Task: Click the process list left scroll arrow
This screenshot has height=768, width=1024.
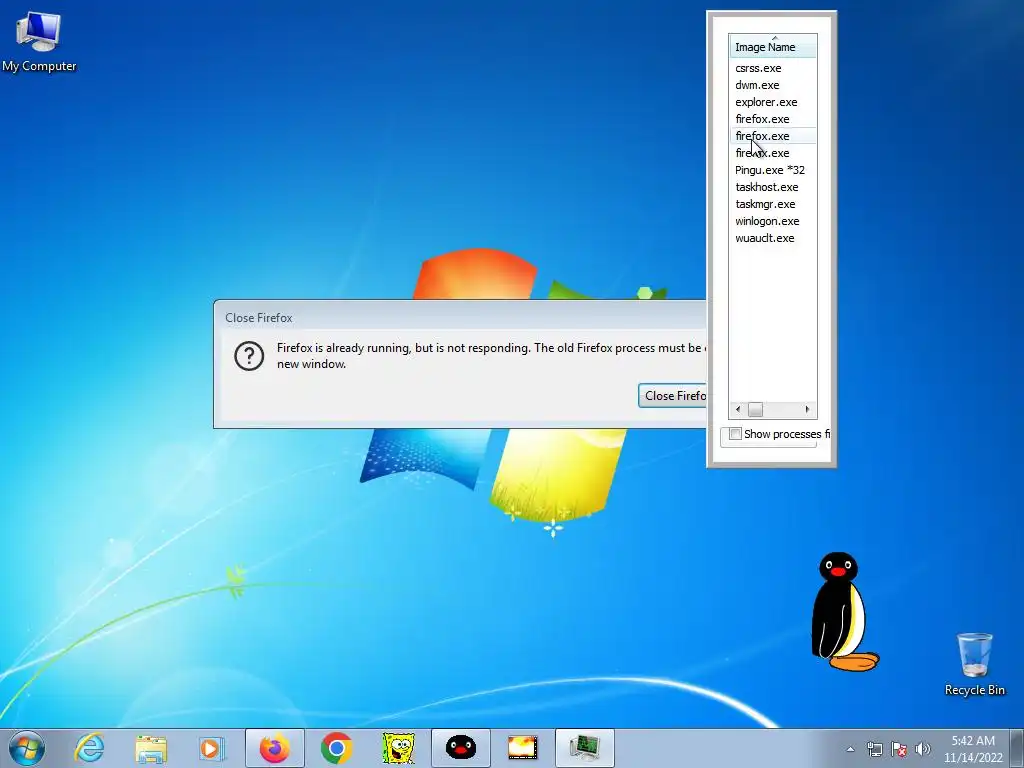Action: tap(738, 409)
